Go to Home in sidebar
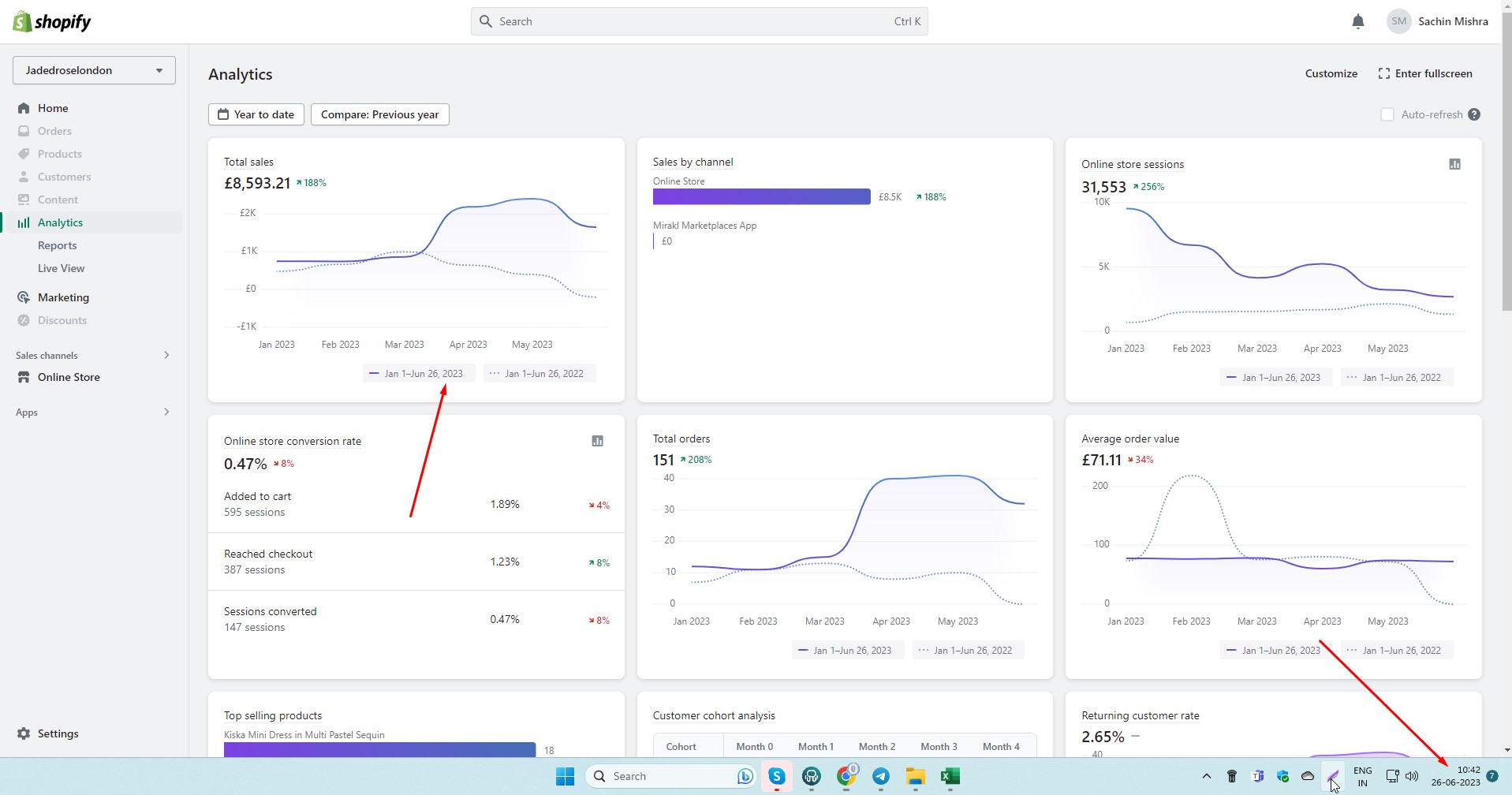1512x795 pixels. point(53,108)
